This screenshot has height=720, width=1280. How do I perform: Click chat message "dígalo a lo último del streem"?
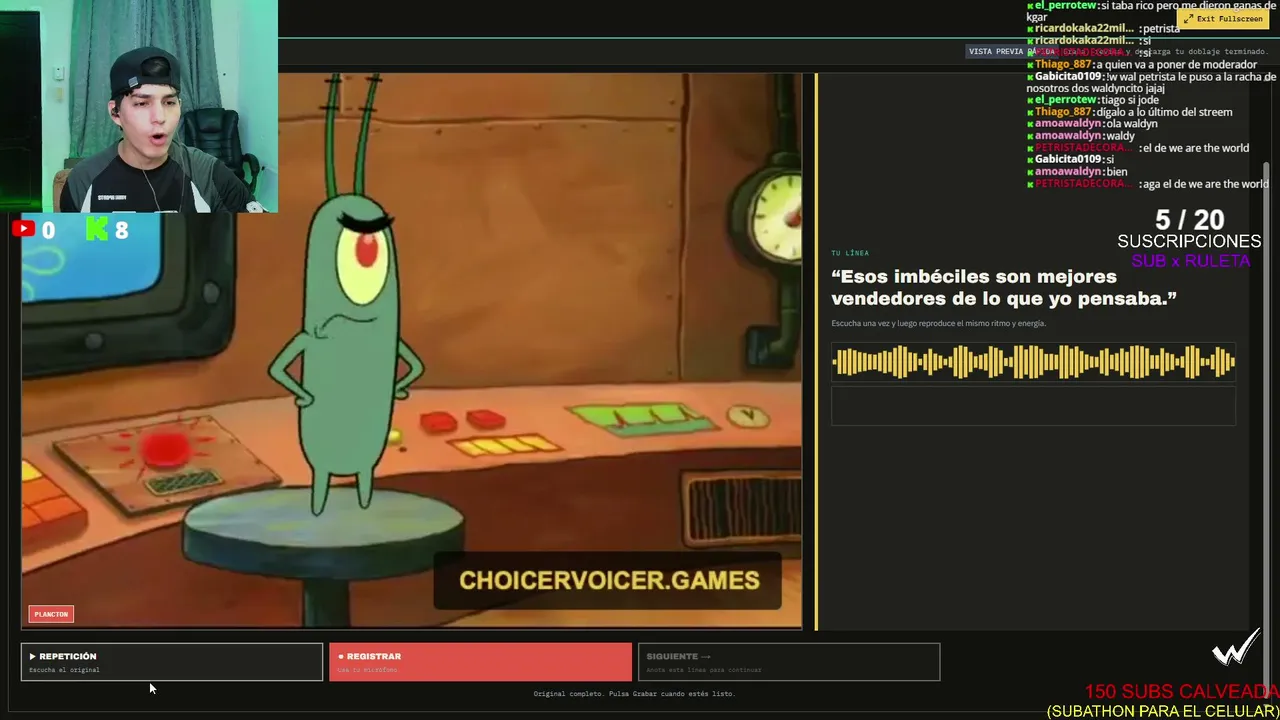click(x=1164, y=112)
